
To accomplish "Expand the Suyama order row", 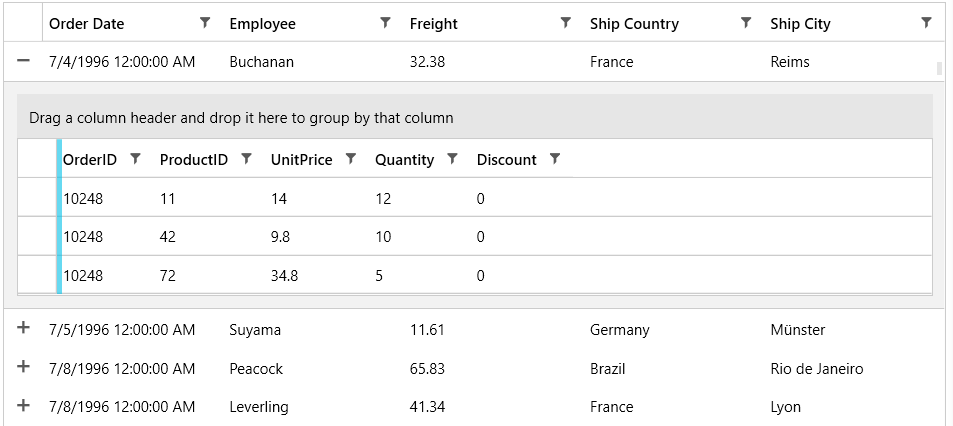I will coord(23,328).
